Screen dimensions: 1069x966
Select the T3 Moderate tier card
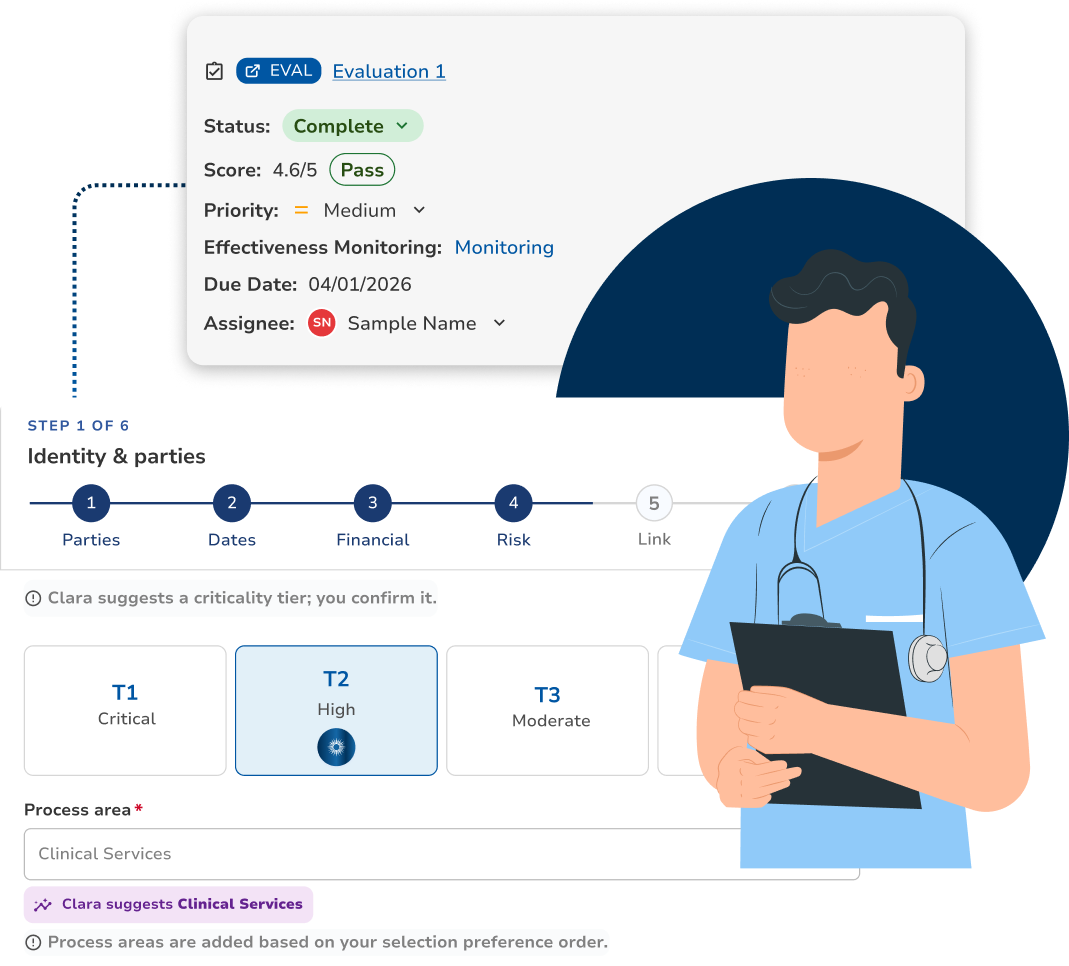click(547, 710)
